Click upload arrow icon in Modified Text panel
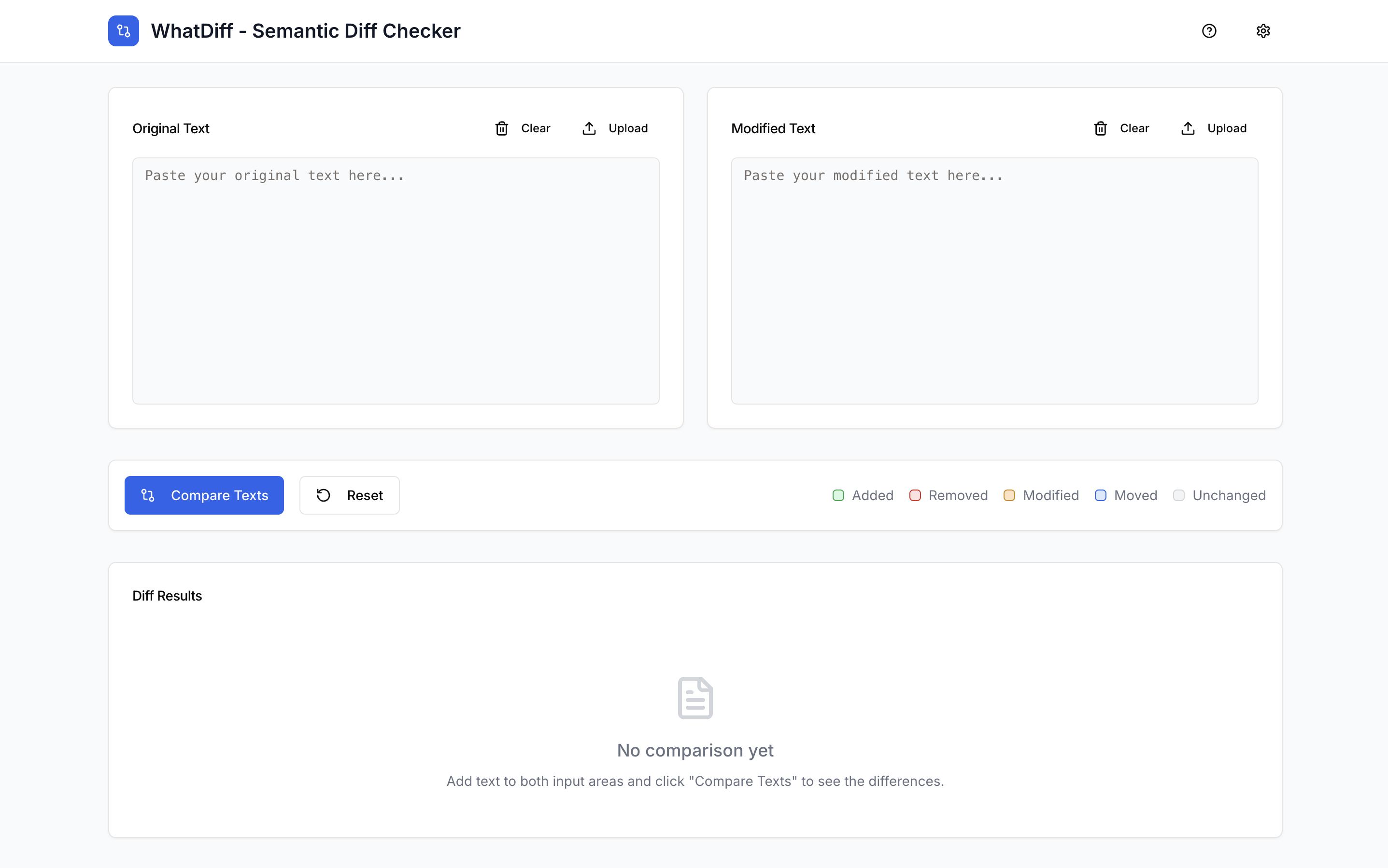 tap(1188, 128)
